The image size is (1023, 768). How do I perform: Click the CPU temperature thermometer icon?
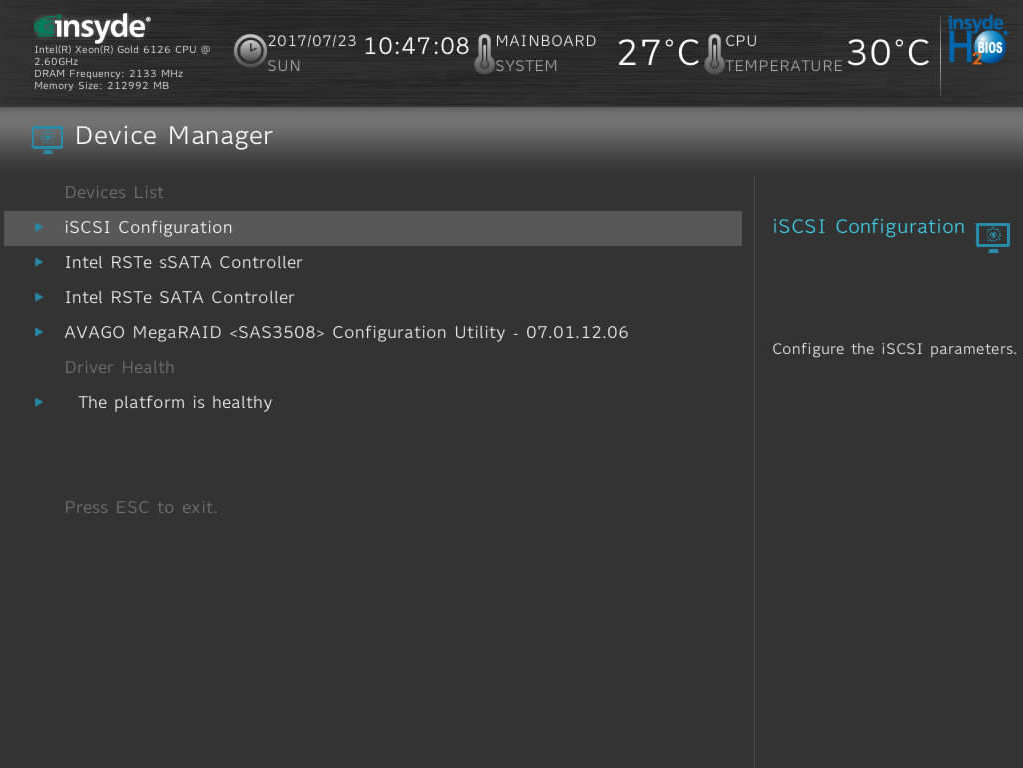click(x=713, y=53)
